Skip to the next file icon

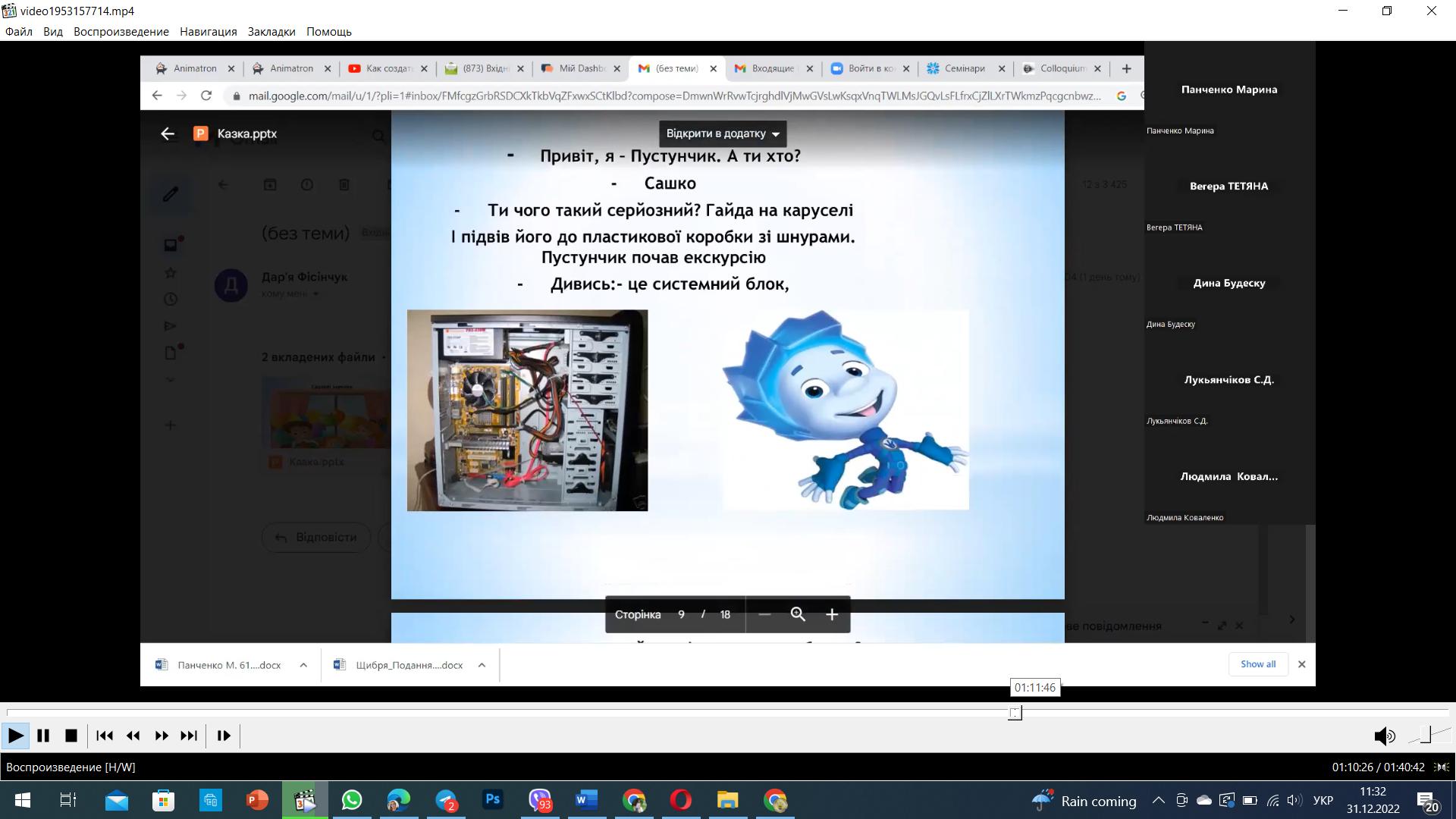point(189,736)
